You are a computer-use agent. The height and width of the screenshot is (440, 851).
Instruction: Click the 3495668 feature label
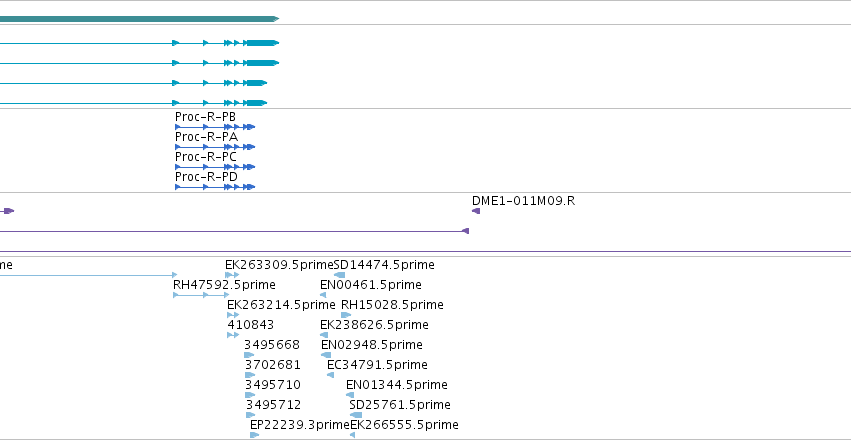coord(272,345)
